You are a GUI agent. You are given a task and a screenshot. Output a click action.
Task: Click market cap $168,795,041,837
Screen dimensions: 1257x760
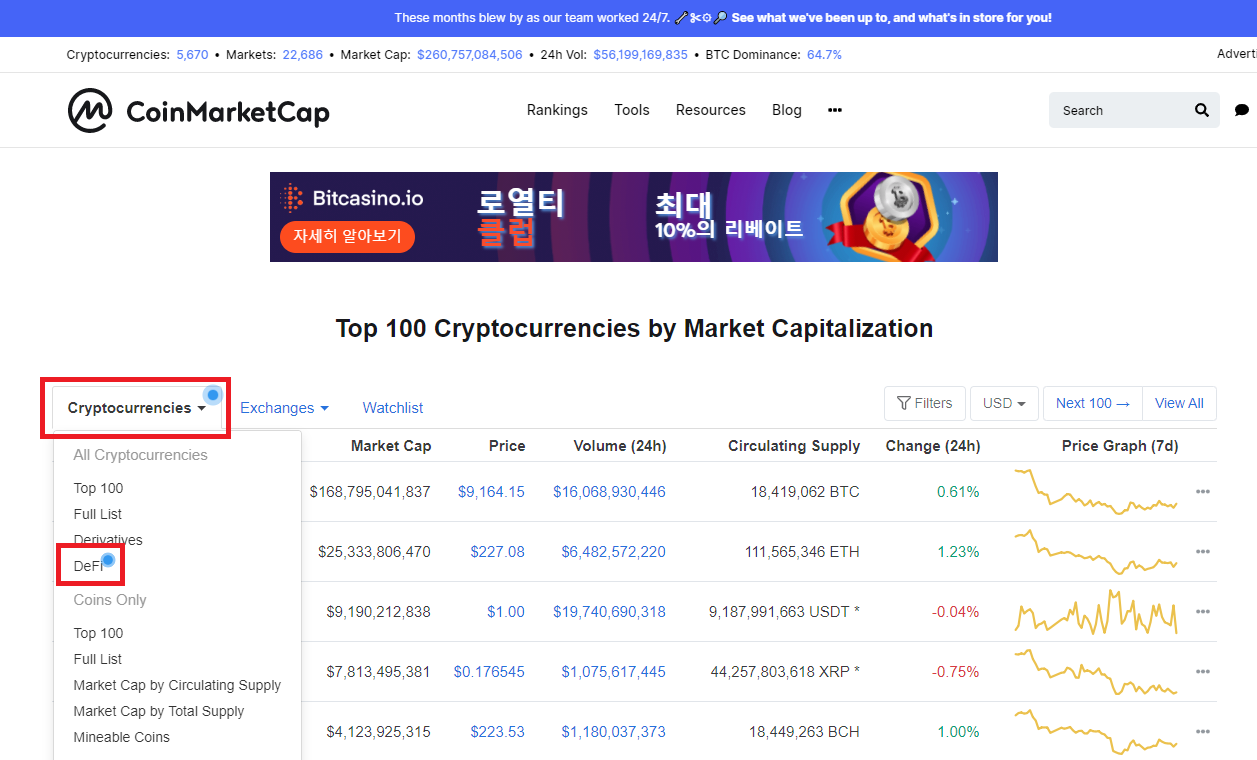(x=370, y=492)
